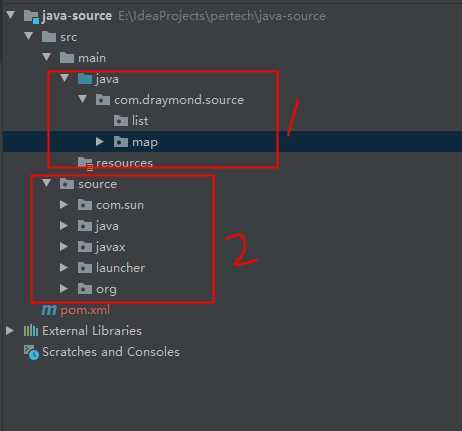
Task: Collapse the java-source project root arrow
Action: pos(11,15)
